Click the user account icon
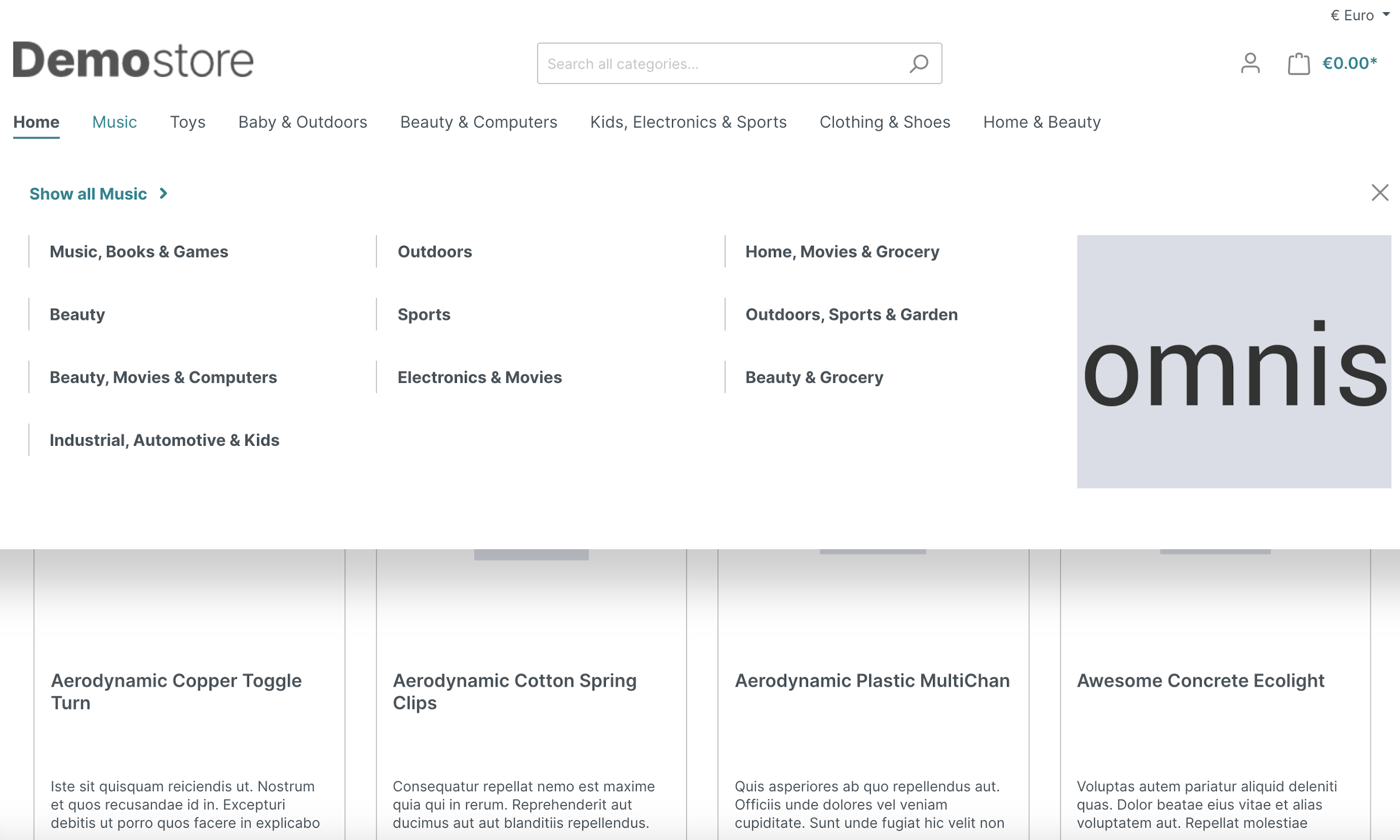The width and height of the screenshot is (1400, 840). [1250, 62]
